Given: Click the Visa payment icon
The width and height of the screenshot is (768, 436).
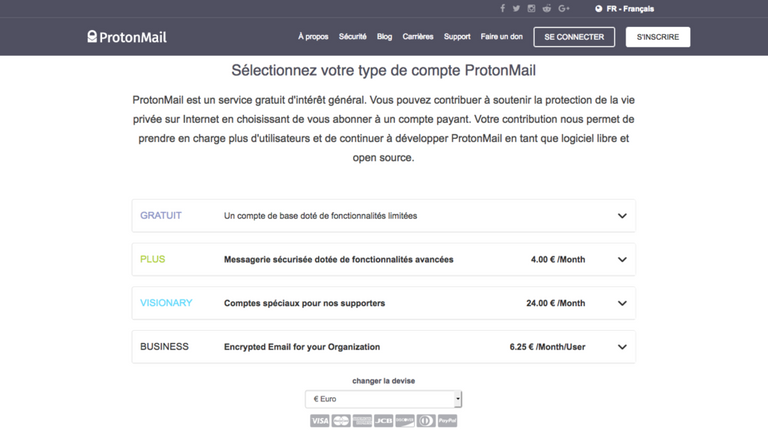Looking at the screenshot, I should click(x=320, y=421).
